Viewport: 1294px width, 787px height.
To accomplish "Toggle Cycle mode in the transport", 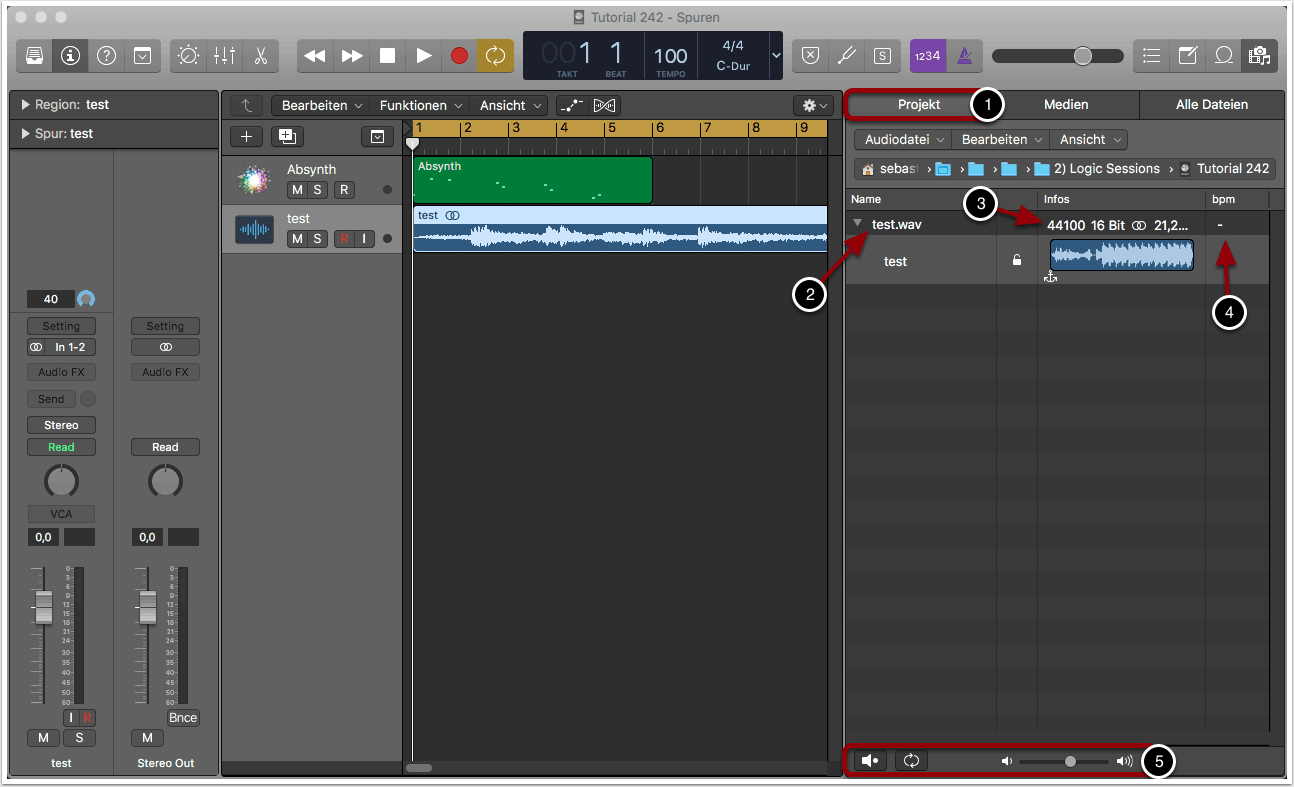I will [496, 56].
